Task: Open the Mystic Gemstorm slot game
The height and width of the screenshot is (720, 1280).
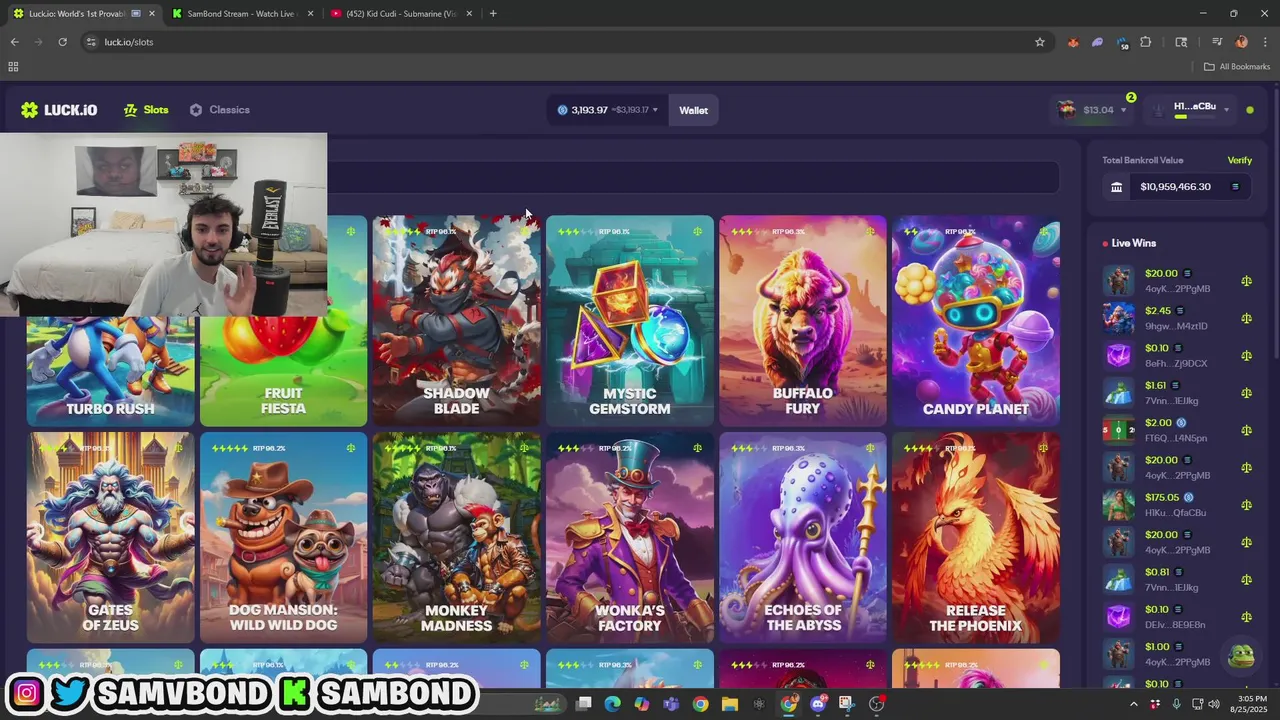Action: [629, 321]
